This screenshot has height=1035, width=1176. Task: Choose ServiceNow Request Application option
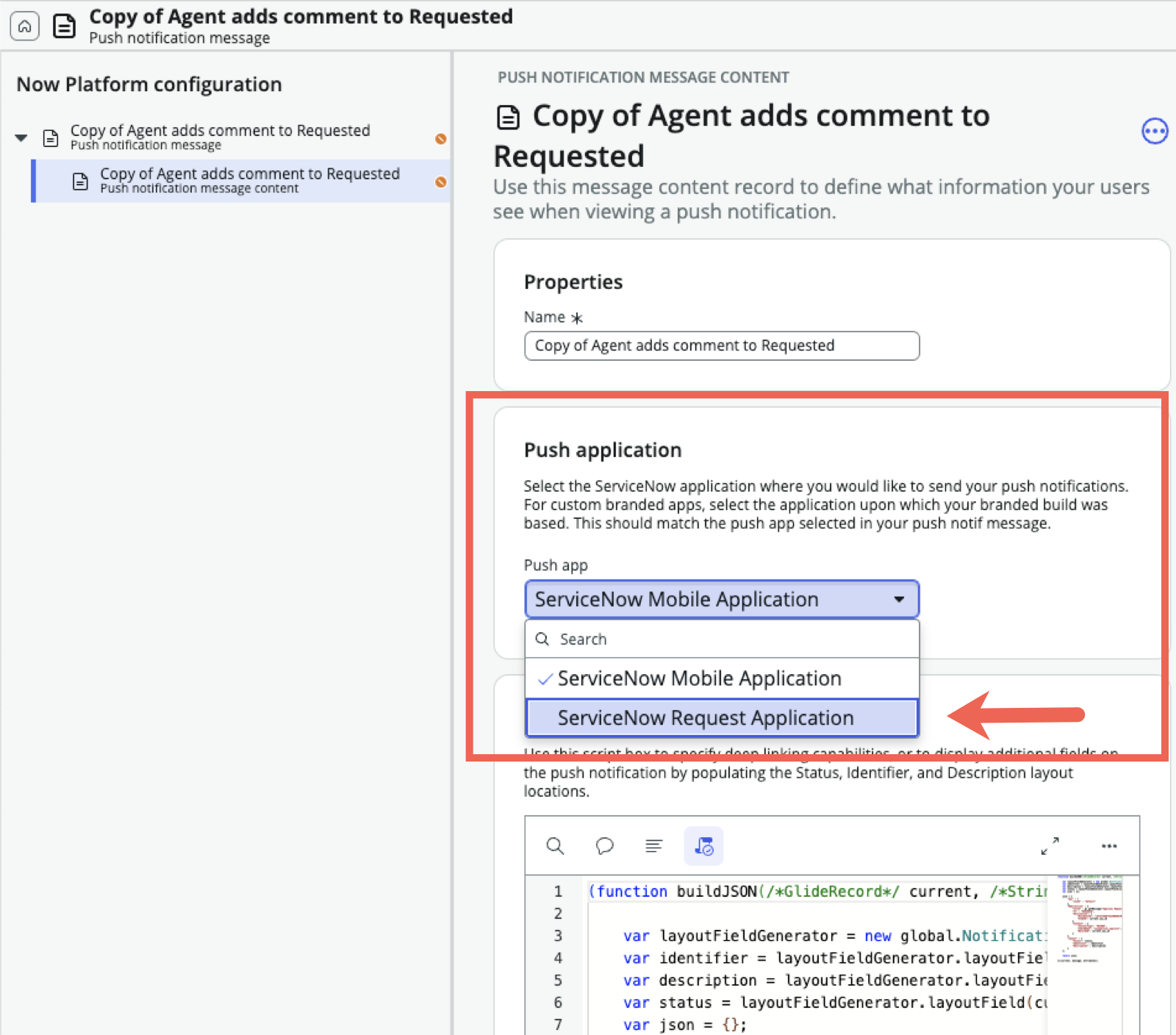(x=722, y=717)
